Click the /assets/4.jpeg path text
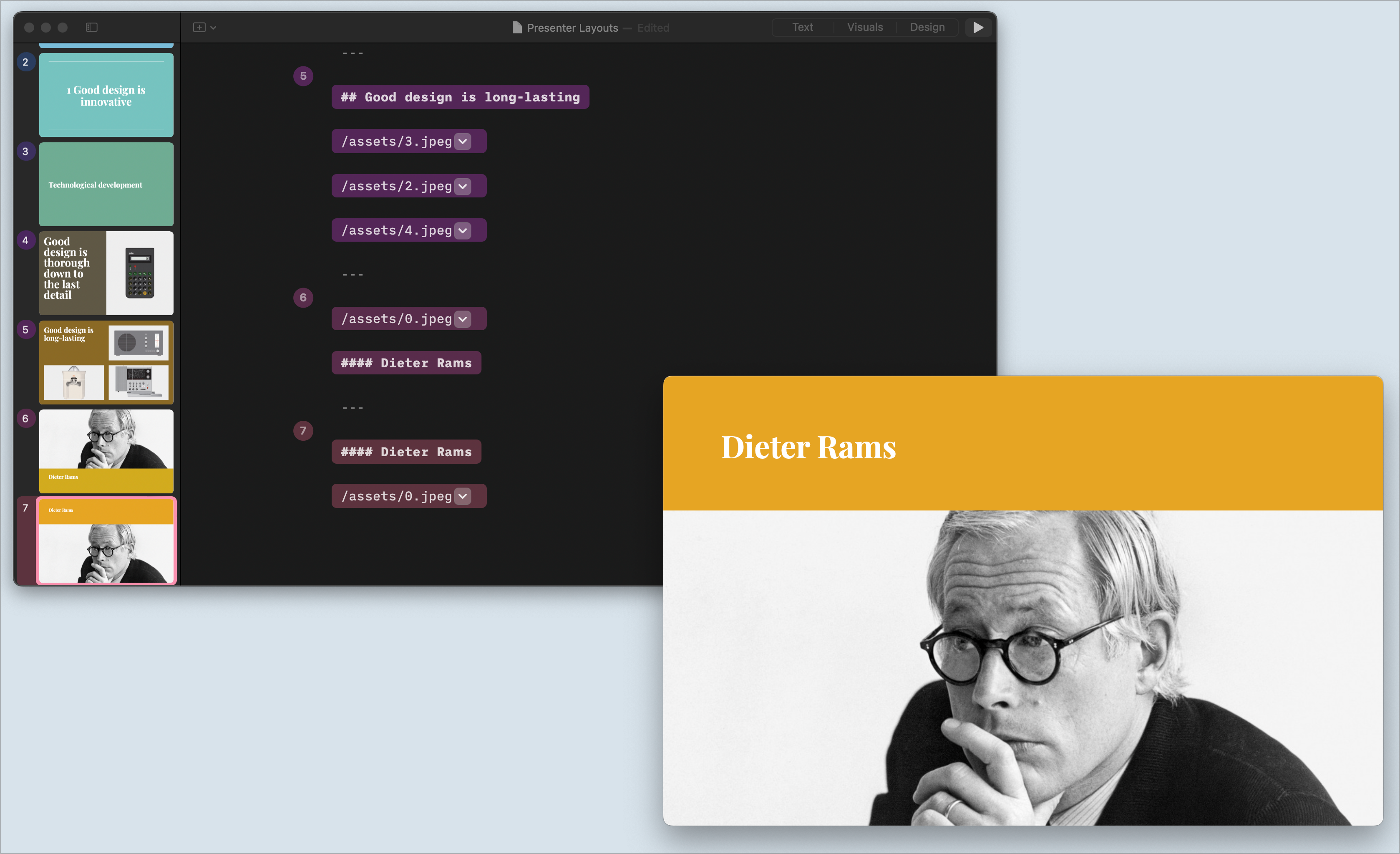The height and width of the screenshot is (854, 1400). click(x=397, y=230)
